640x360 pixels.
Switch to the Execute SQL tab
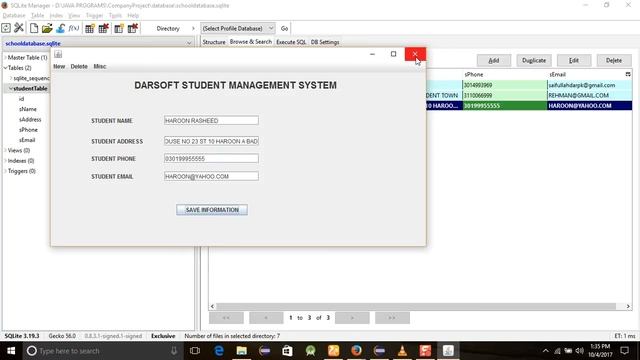click(291, 42)
